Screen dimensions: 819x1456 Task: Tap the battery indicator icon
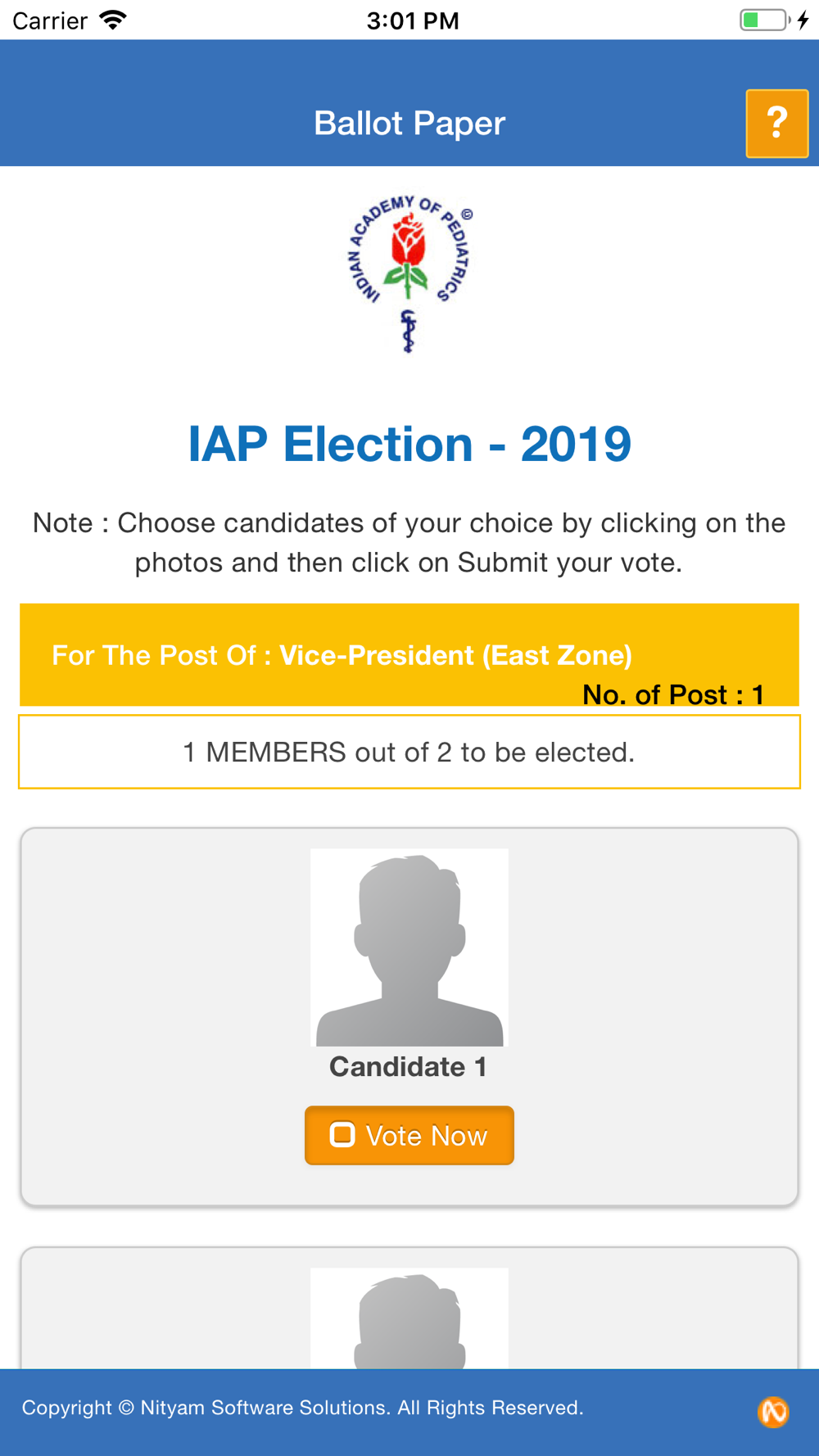[x=765, y=20]
